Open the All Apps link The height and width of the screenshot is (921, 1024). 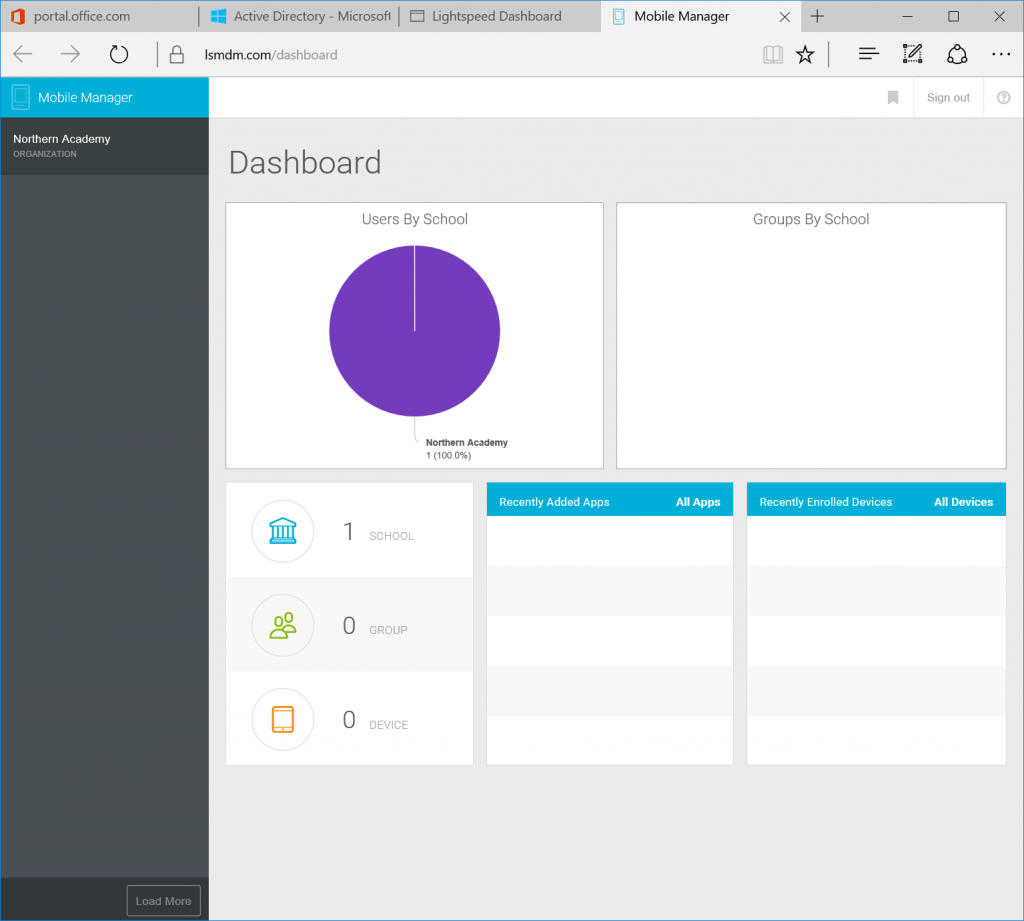click(697, 502)
